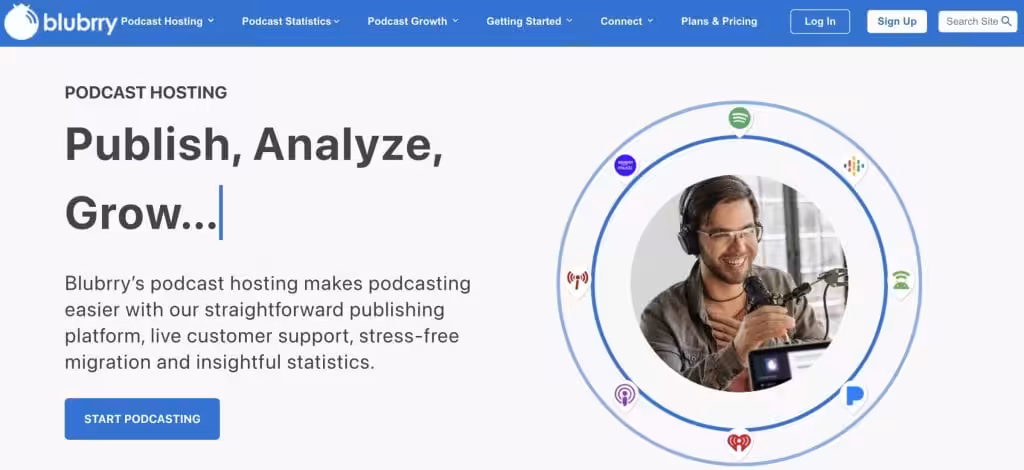
Task: Click the Sign Up button
Action: coord(897,22)
